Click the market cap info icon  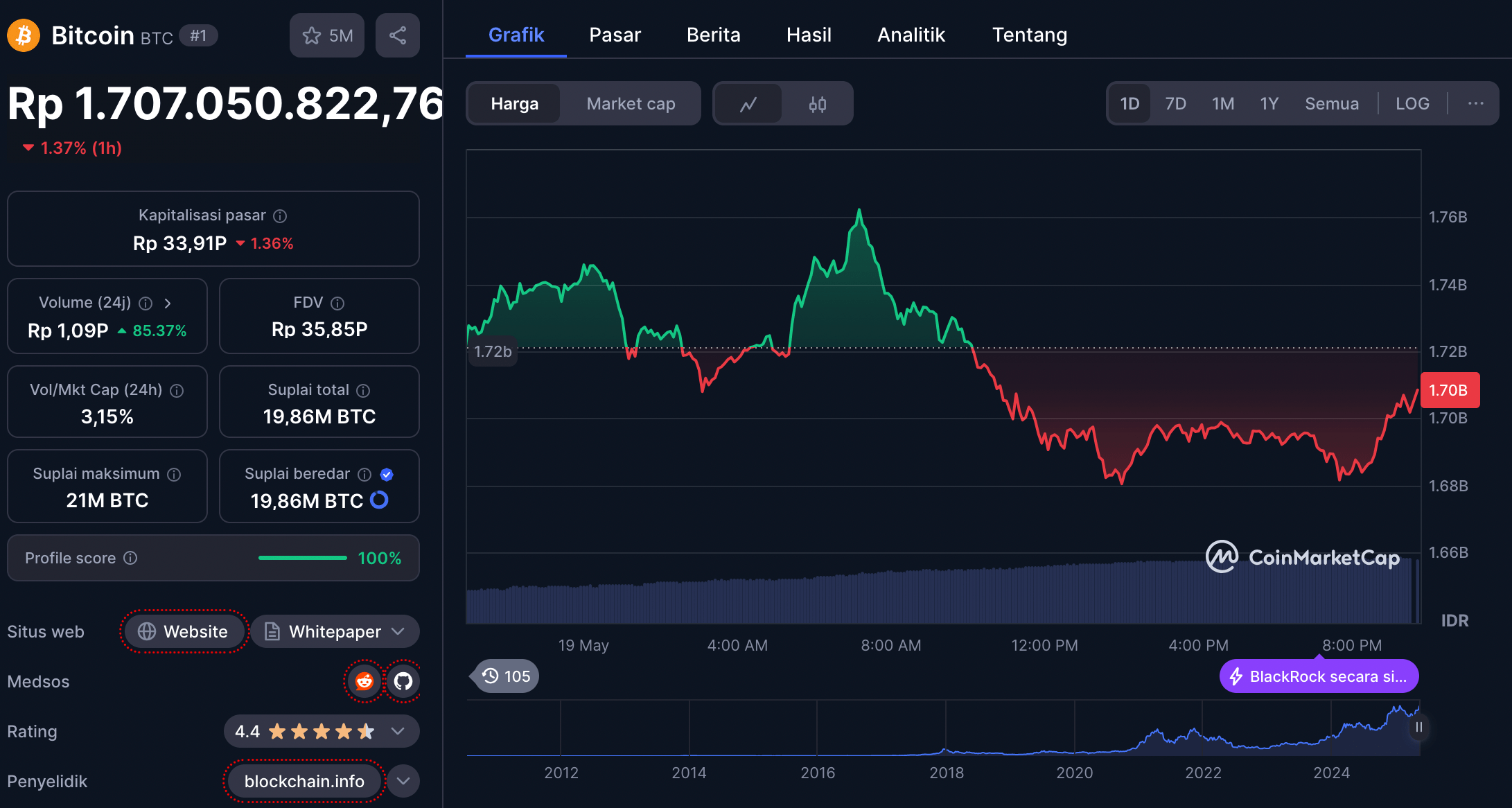(280, 216)
